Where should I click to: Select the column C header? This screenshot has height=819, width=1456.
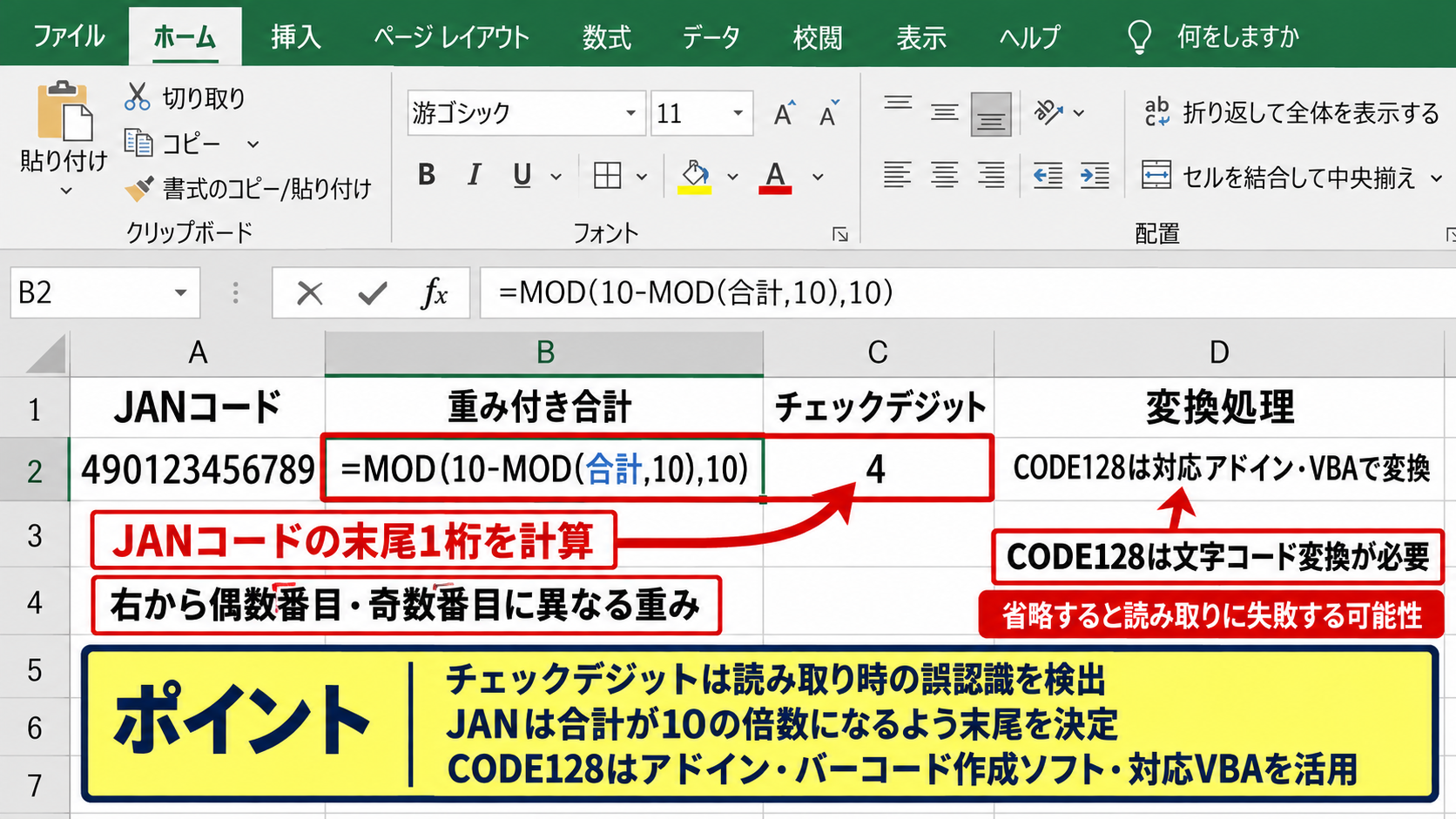click(878, 352)
